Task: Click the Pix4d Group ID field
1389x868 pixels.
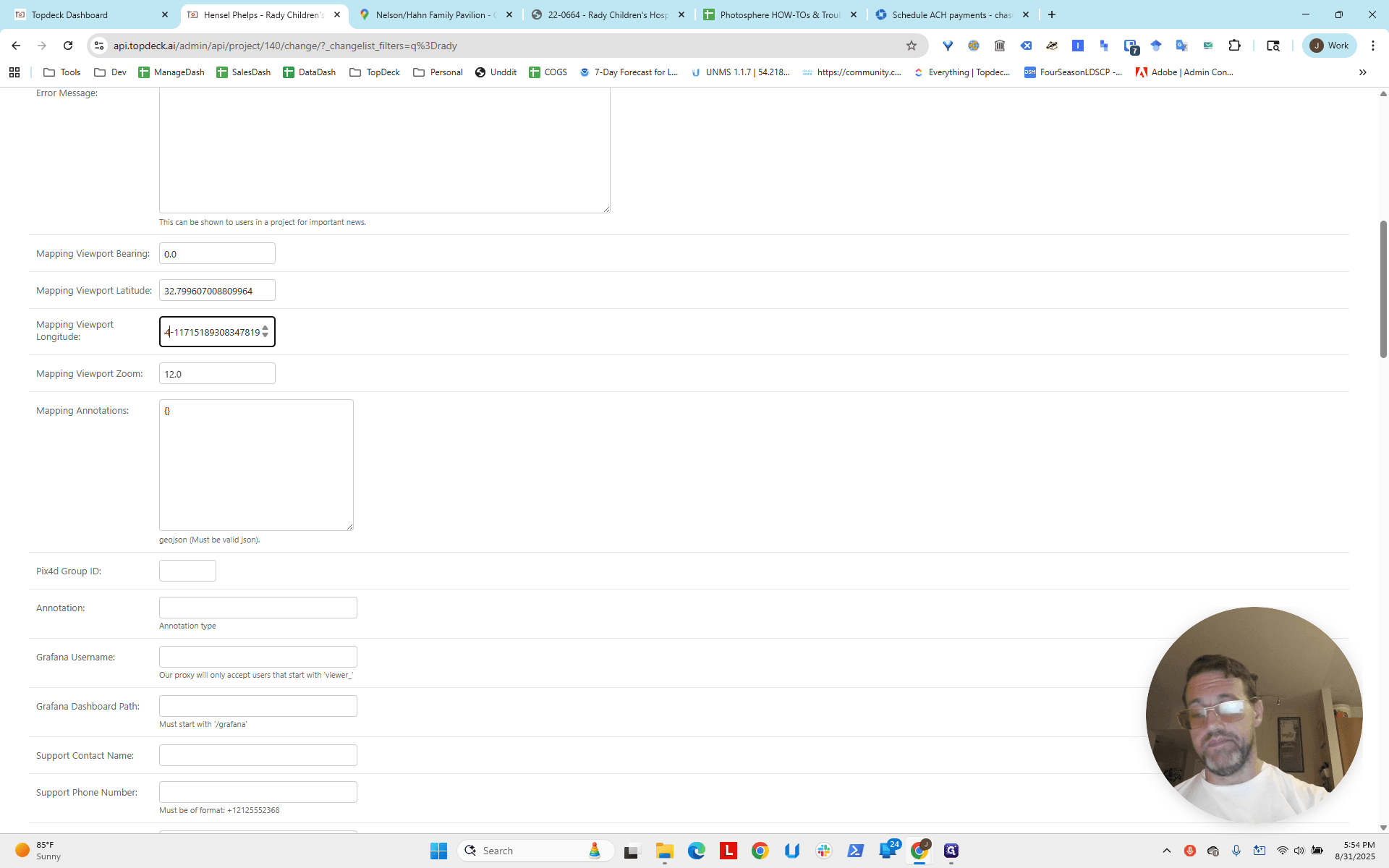Action: [187, 571]
